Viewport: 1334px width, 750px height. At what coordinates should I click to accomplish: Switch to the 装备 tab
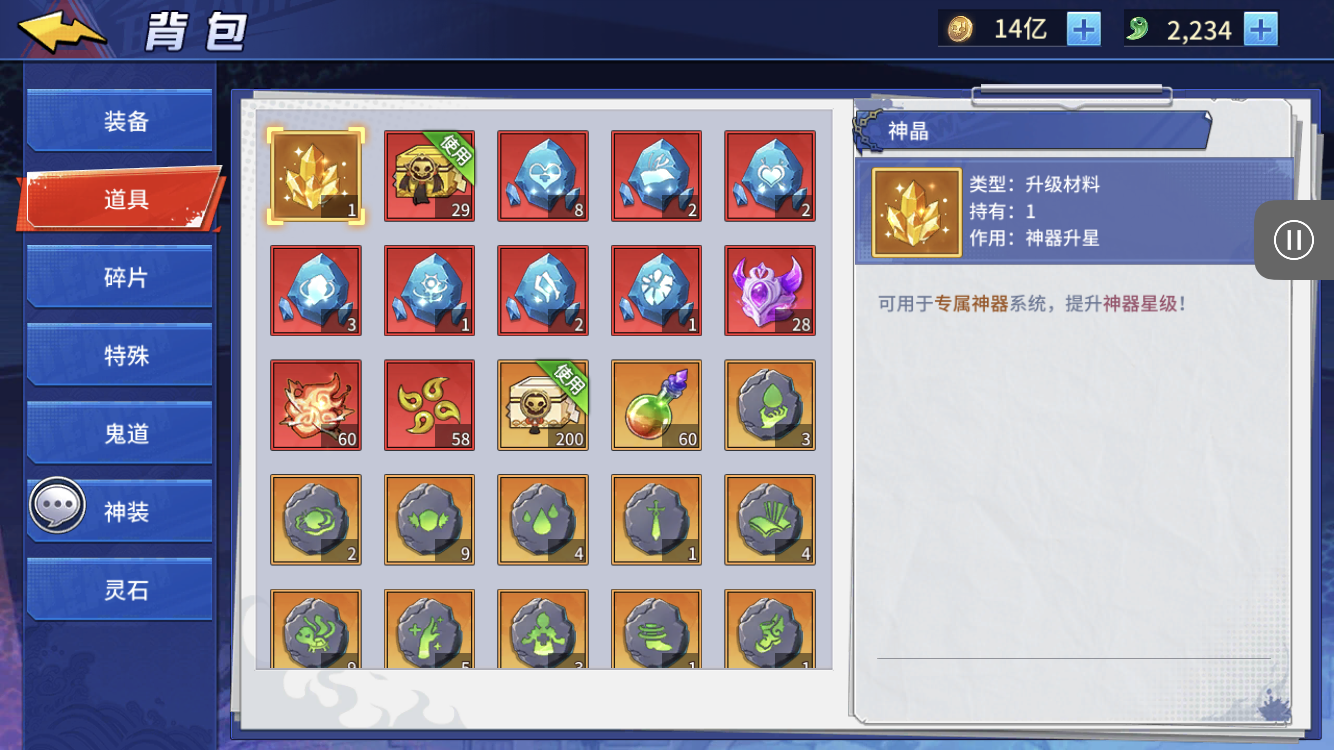click(120, 121)
